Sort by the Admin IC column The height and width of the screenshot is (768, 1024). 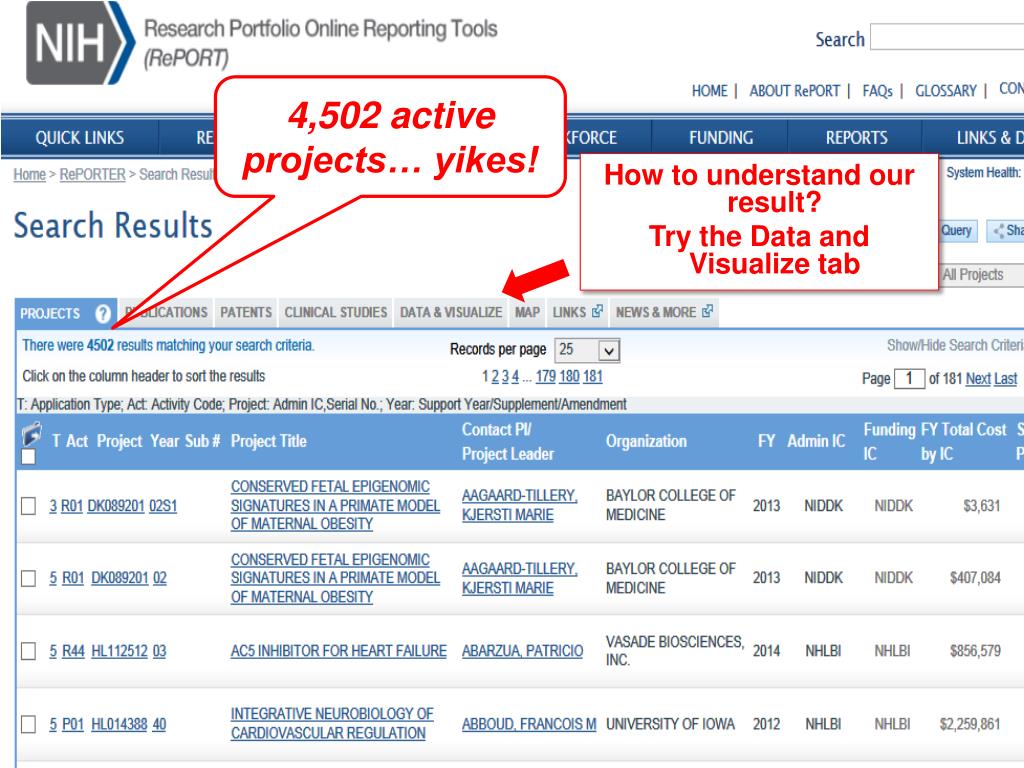[816, 441]
